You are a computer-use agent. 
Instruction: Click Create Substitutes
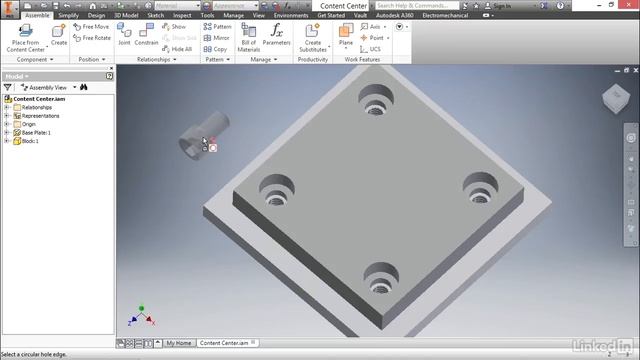click(313, 38)
